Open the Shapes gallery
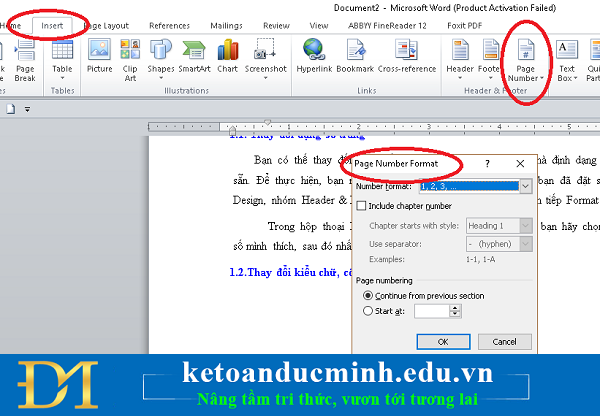 pyautogui.click(x=161, y=59)
